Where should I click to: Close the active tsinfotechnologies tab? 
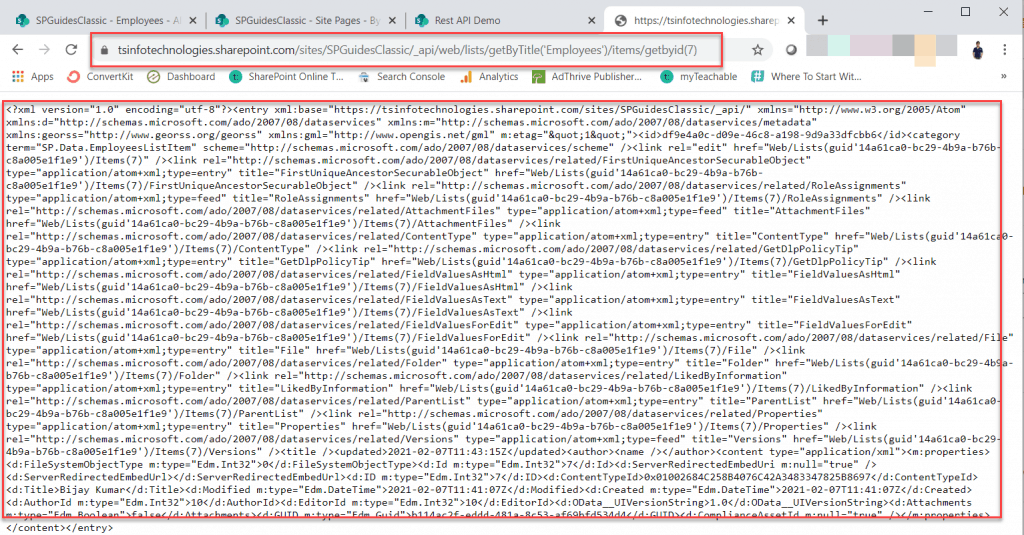pos(791,20)
